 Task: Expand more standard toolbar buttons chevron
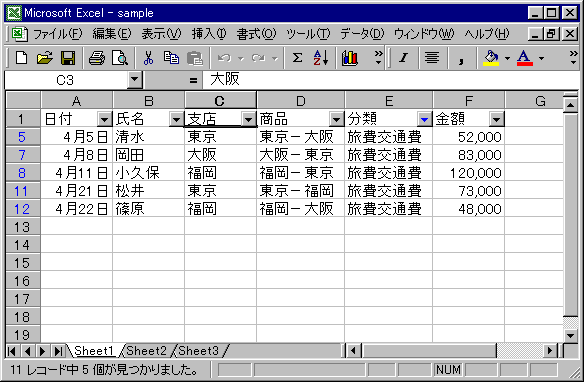[378, 58]
